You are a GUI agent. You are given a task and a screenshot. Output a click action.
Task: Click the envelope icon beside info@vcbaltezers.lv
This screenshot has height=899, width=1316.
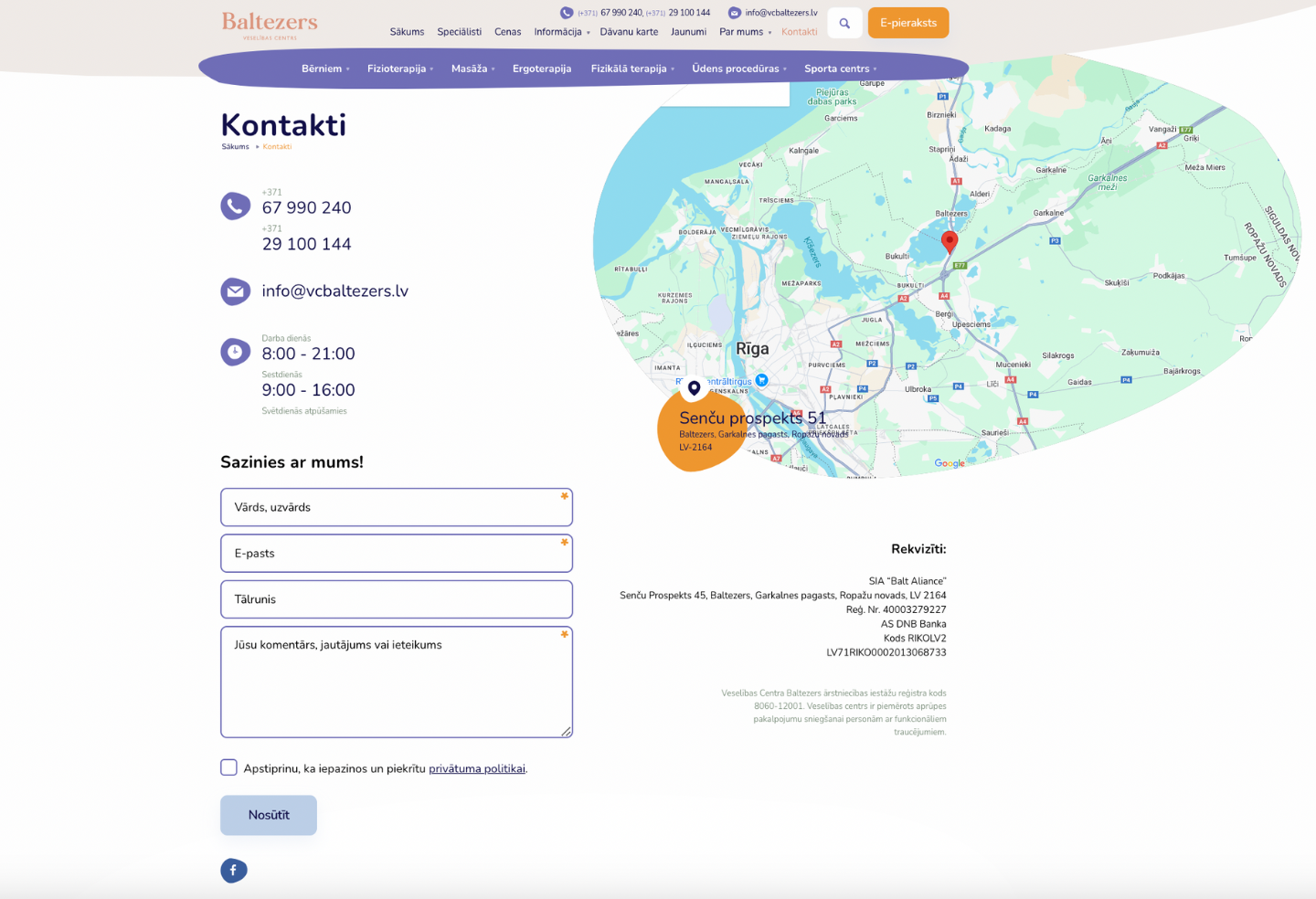click(x=236, y=291)
